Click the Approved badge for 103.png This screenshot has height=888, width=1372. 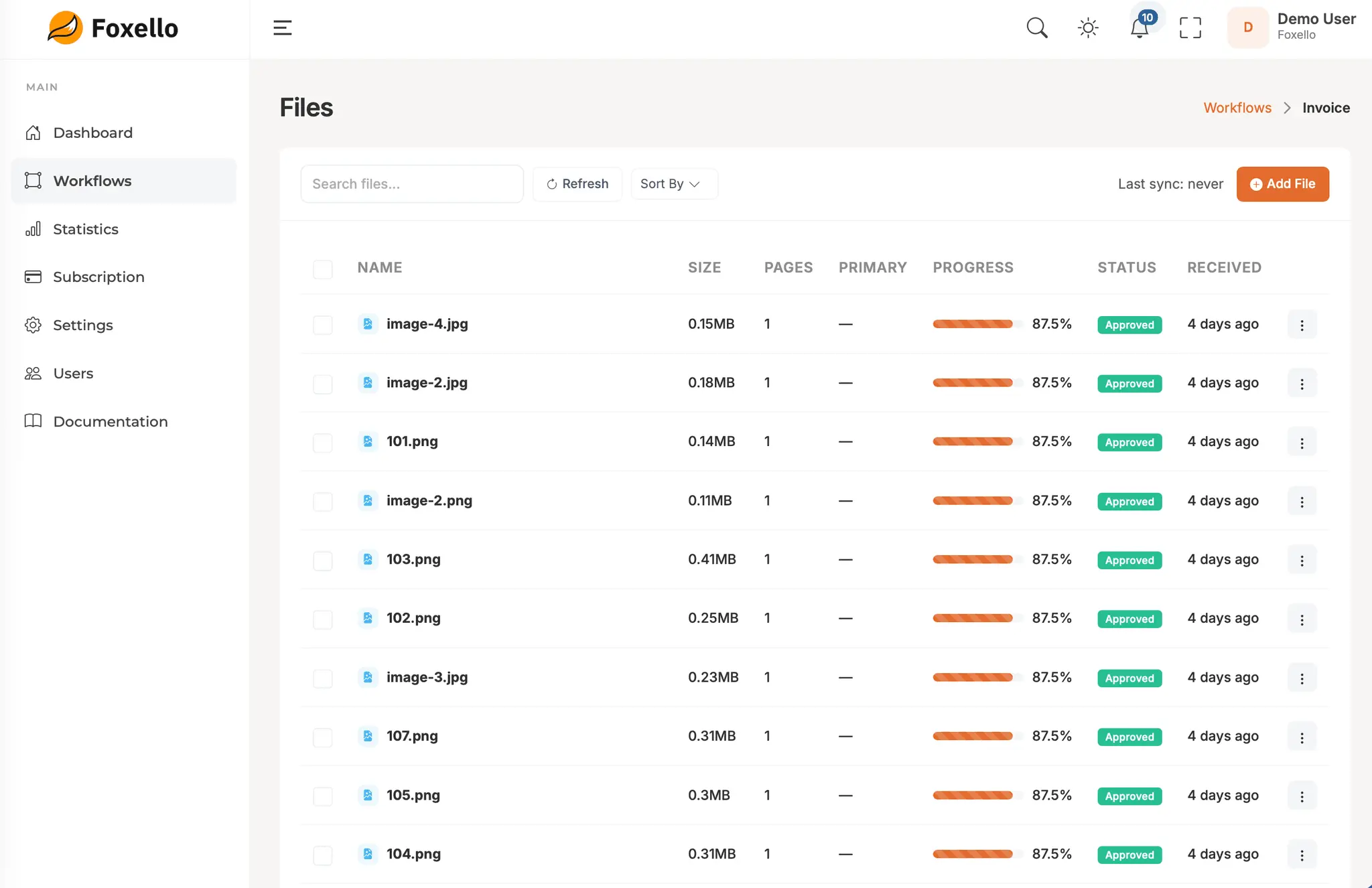click(x=1129, y=561)
